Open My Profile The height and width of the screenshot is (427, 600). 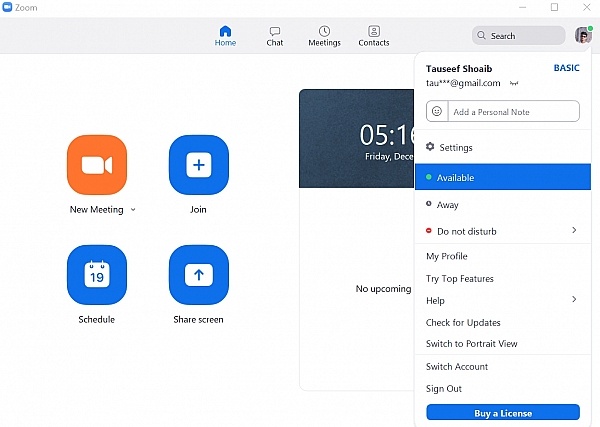[447, 256]
